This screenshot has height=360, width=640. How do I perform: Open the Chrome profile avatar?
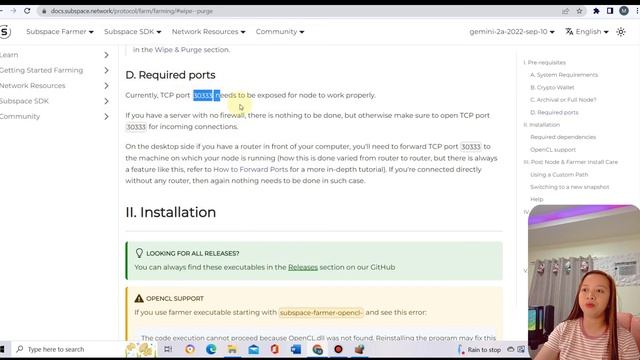[x=624, y=11]
